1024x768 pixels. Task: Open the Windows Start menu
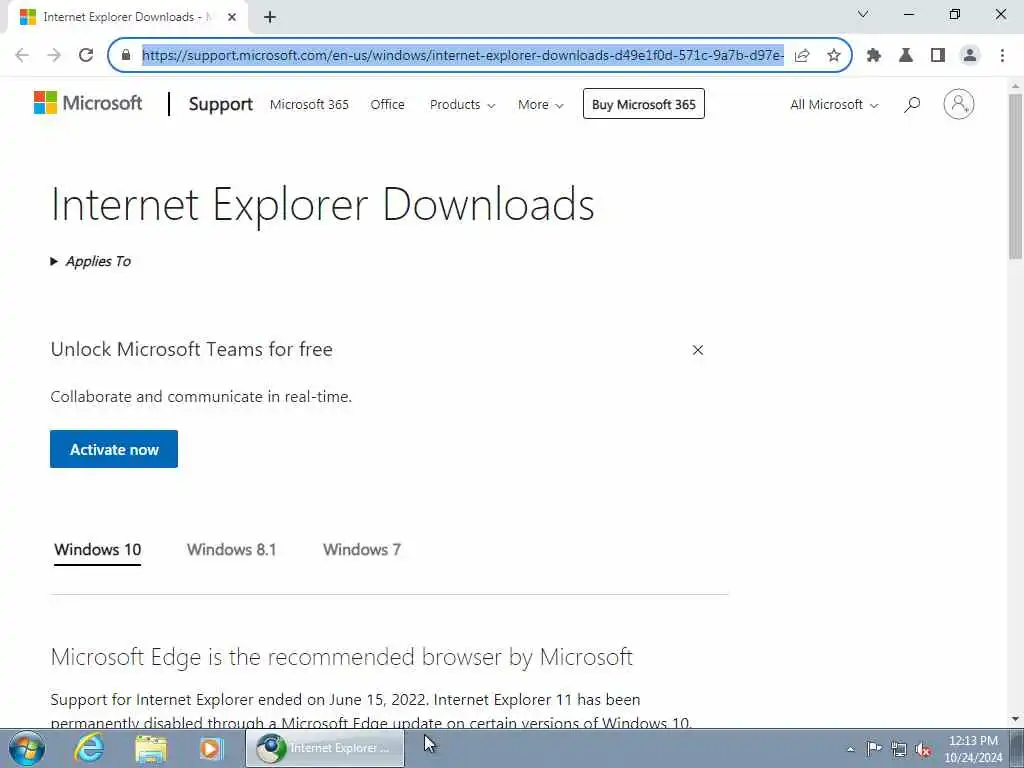tap(27, 748)
